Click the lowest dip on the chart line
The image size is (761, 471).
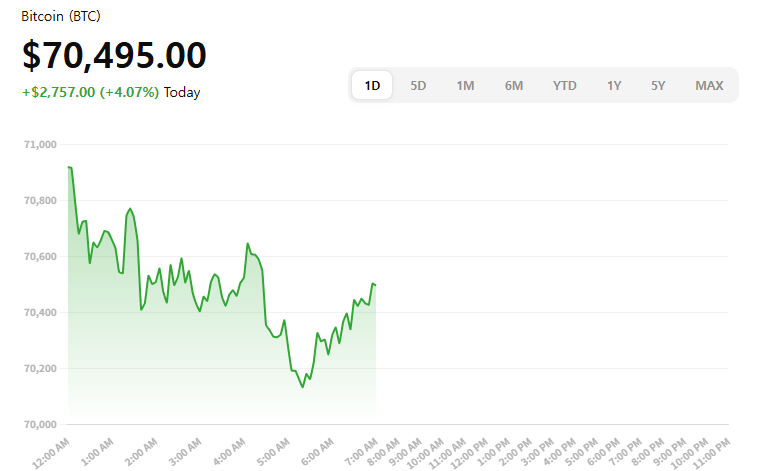point(303,387)
